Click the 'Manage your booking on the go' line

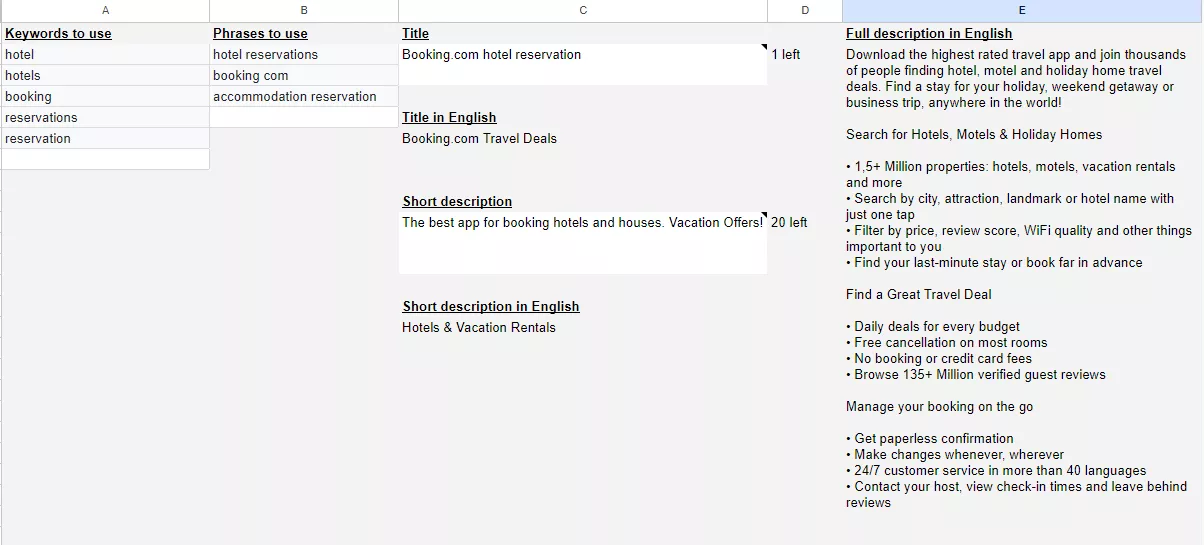click(940, 407)
